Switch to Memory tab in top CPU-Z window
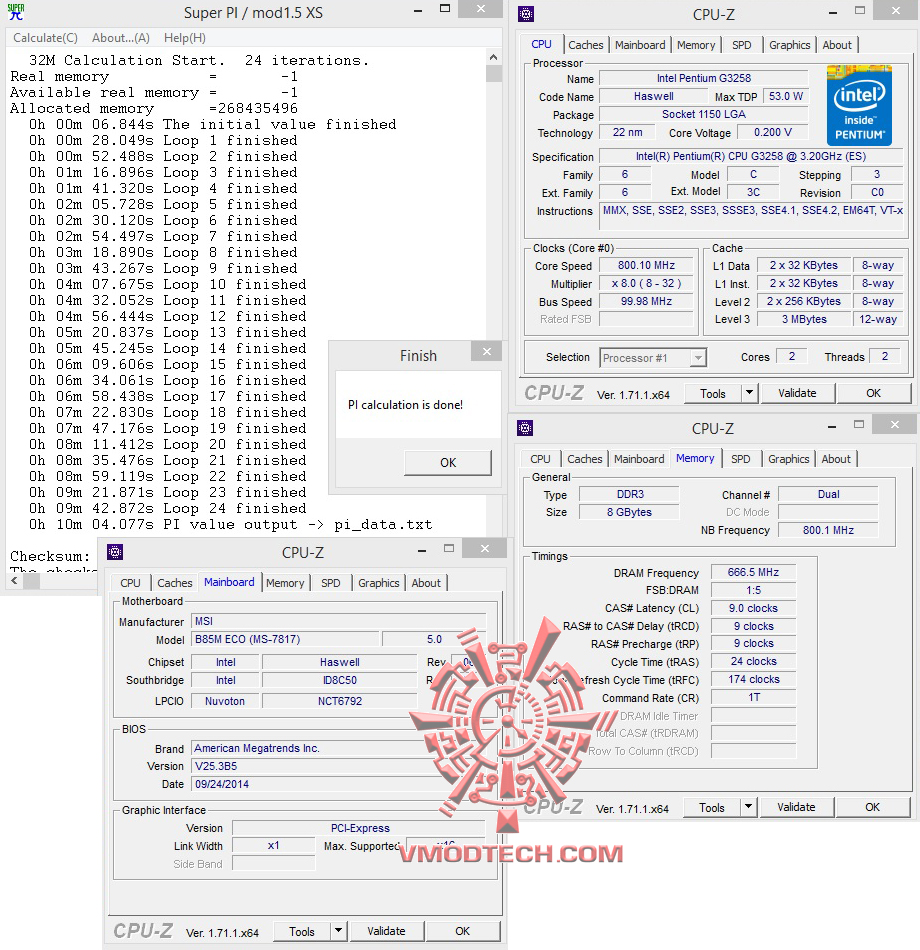Viewport: 920px width, 950px height. tap(696, 45)
